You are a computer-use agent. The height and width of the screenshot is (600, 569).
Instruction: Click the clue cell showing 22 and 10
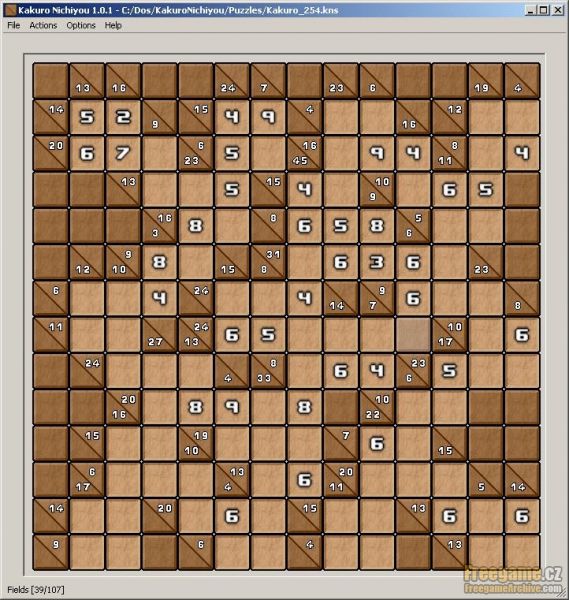(377, 408)
